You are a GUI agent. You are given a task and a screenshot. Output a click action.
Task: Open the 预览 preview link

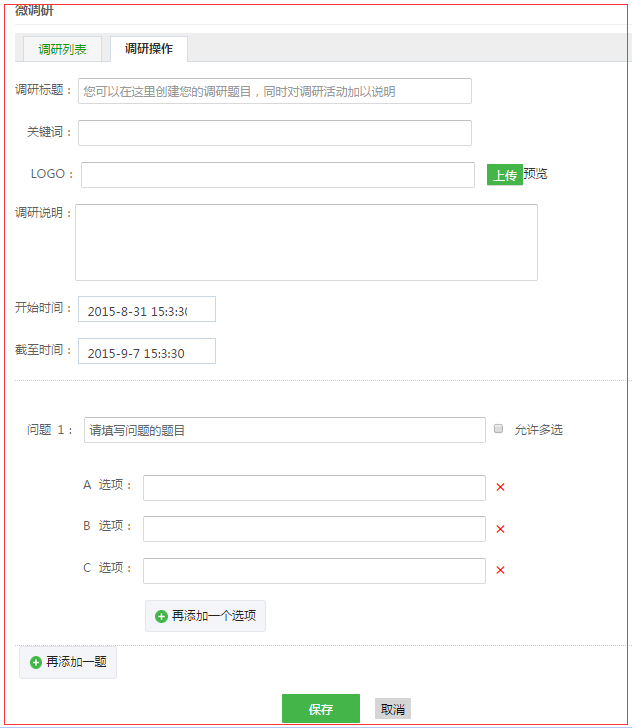535,174
